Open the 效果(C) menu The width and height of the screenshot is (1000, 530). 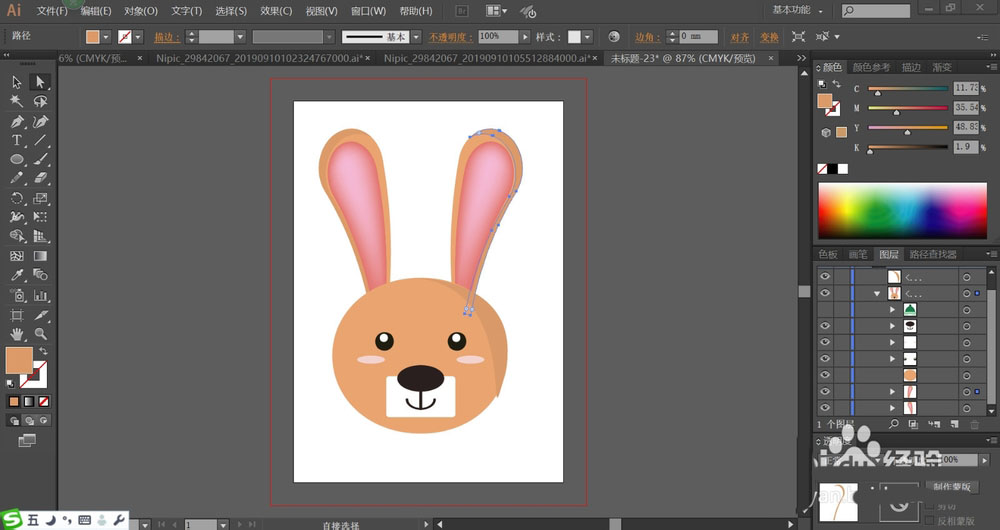tap(276, 11)
